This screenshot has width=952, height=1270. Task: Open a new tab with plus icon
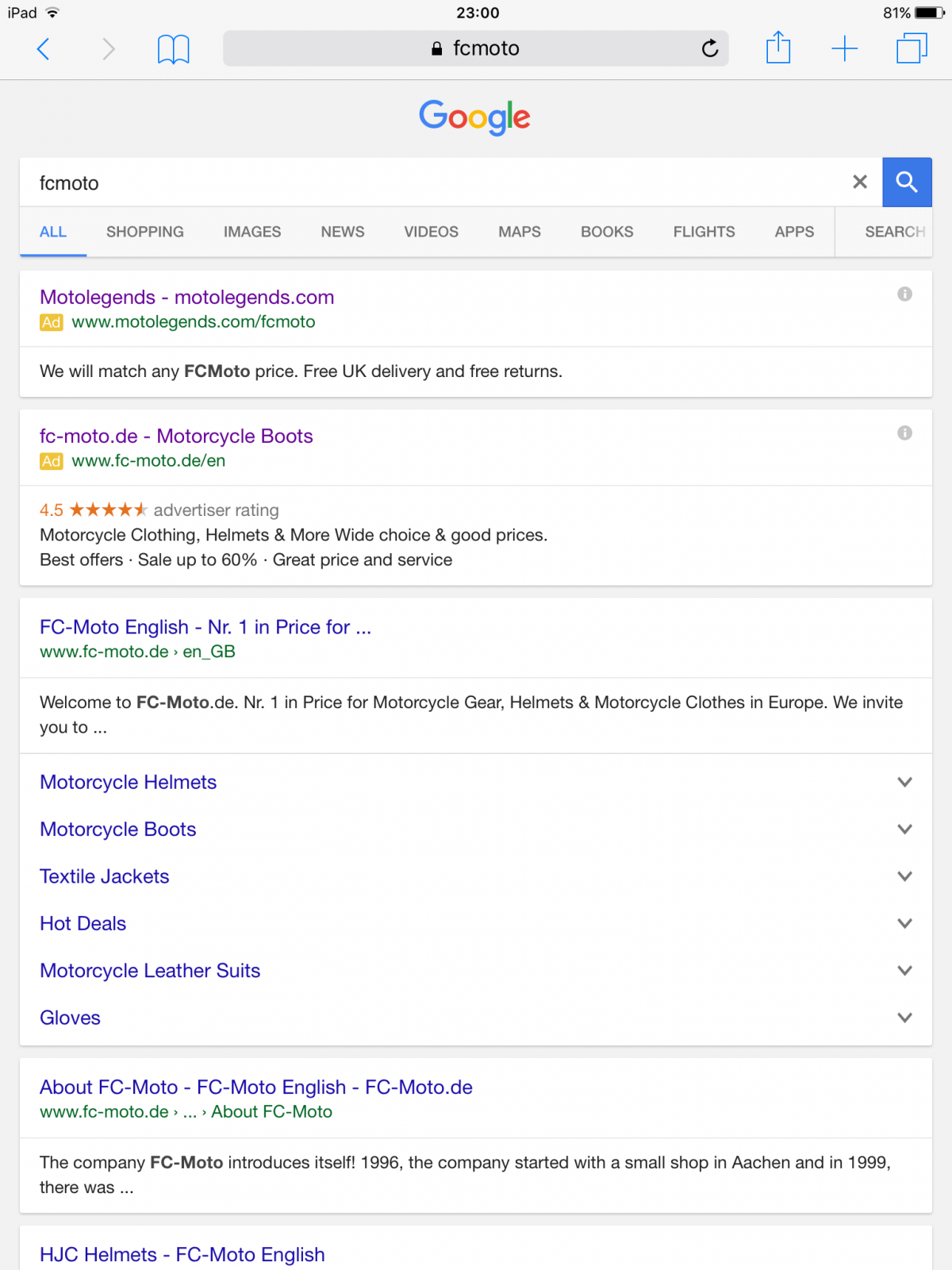pyautogui.click(x=844, y=49)
